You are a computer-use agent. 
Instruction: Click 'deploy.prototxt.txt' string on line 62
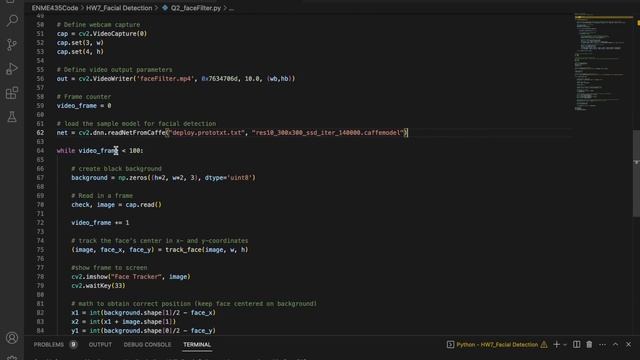click(207, 133)
